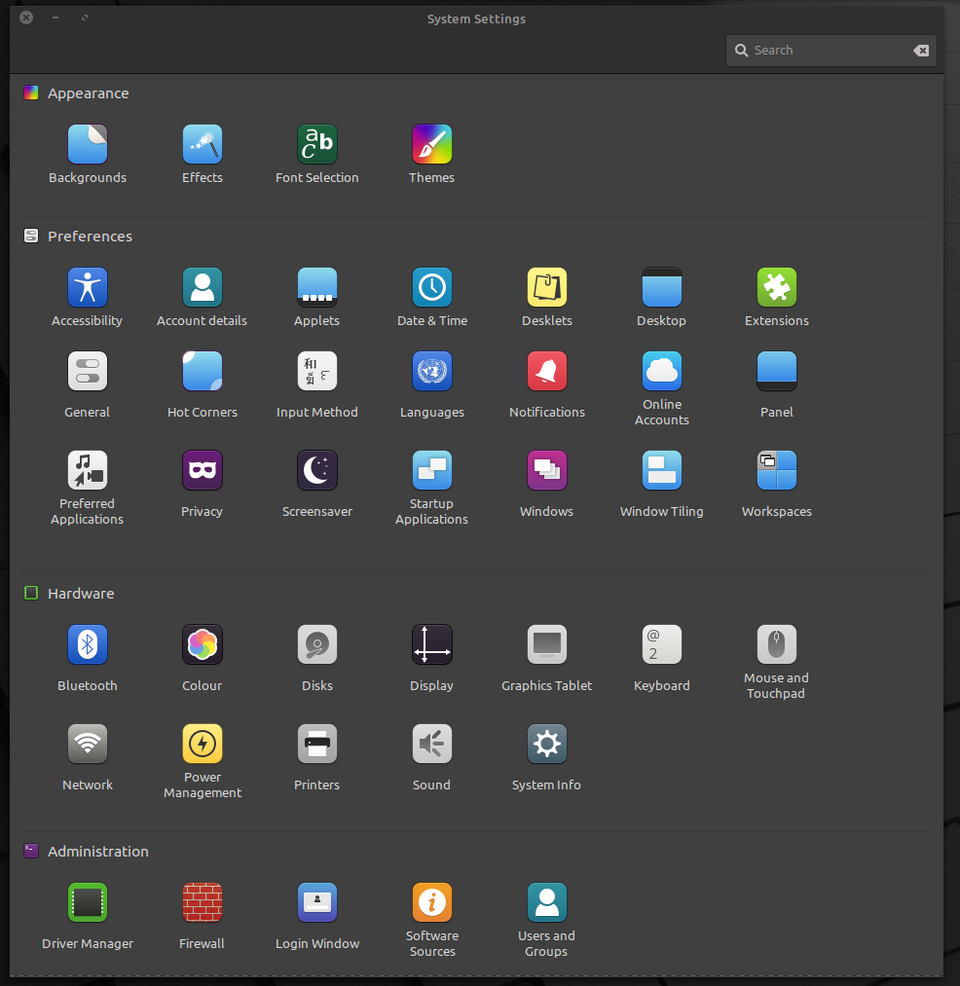
Task: Open the Backgrounds settings
Action: (87, 145)
